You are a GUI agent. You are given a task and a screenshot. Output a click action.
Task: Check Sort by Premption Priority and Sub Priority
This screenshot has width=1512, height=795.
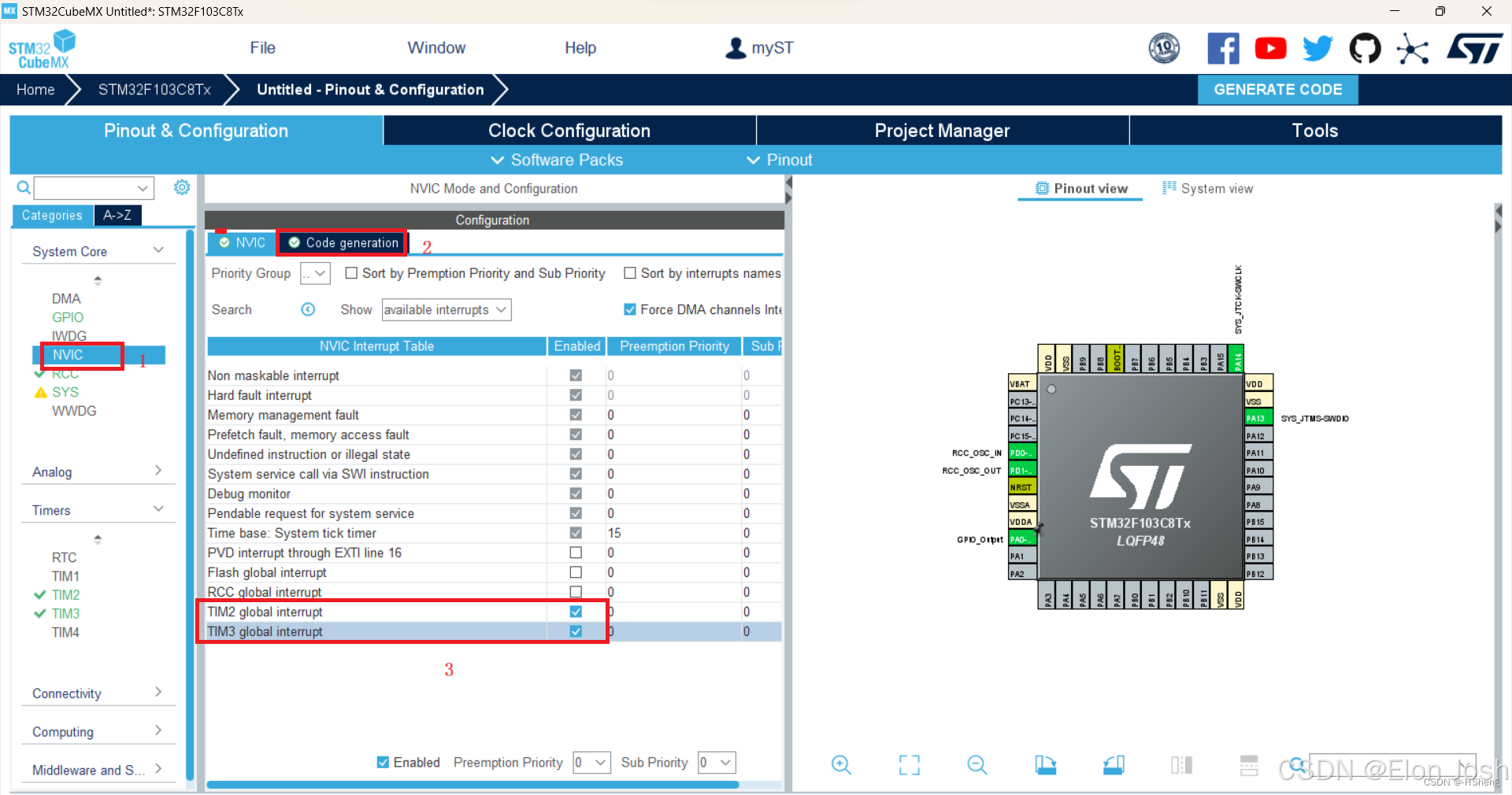click(352, 273)
